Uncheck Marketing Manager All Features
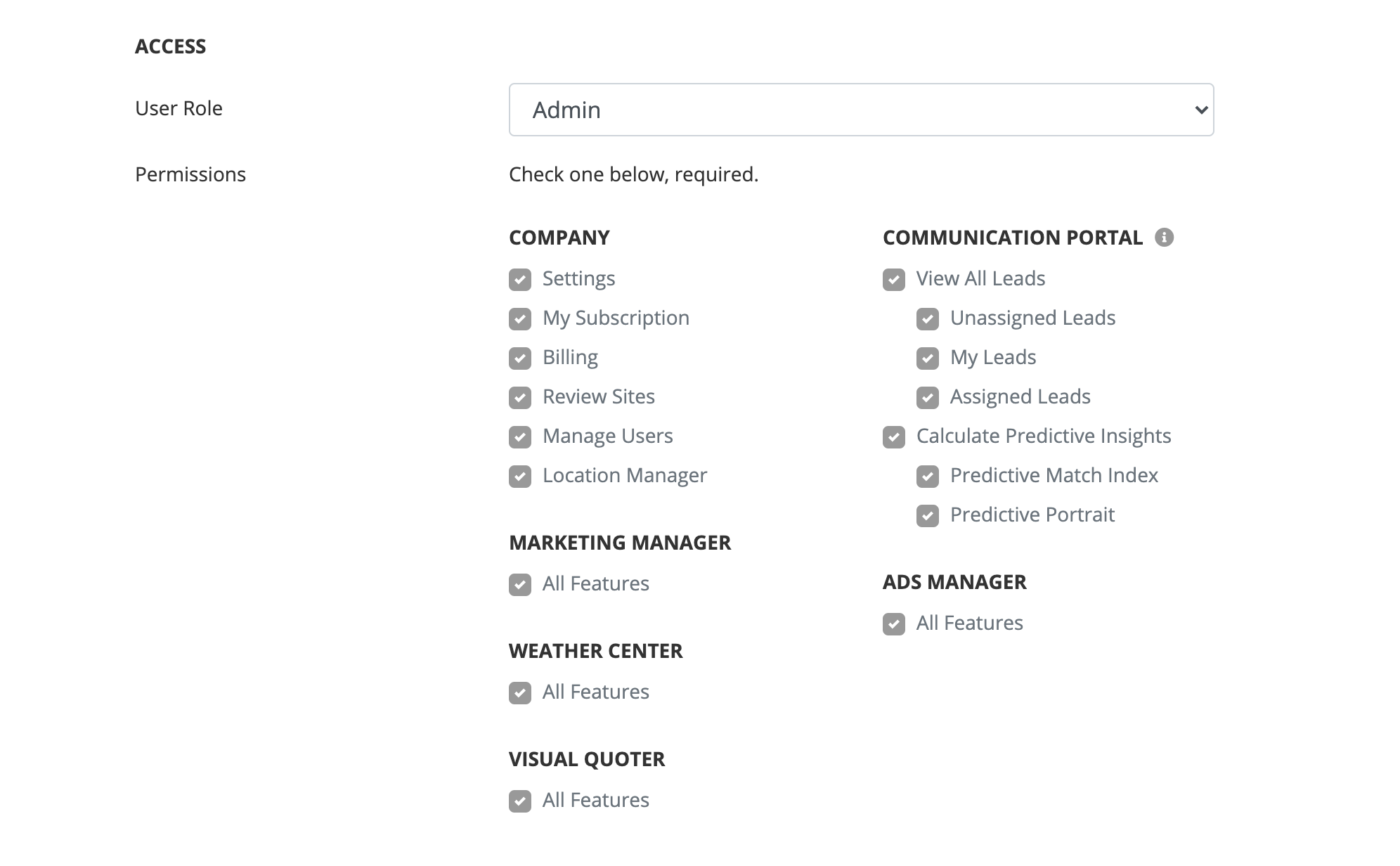 tap(520, 585)
